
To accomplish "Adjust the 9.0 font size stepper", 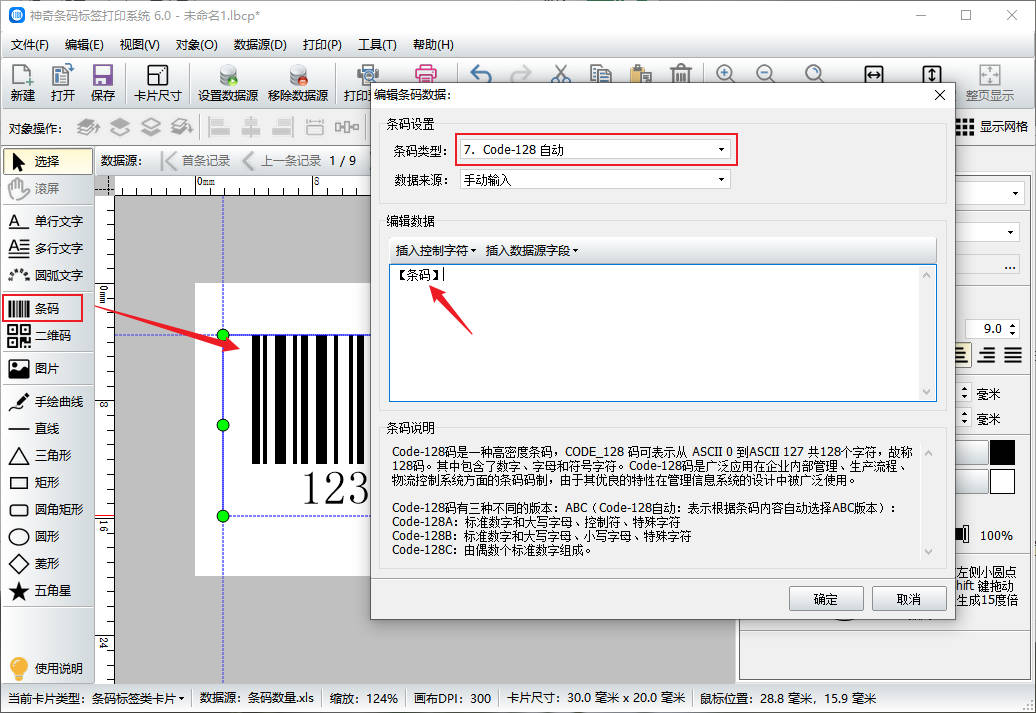I will [x=1013, y=328].
